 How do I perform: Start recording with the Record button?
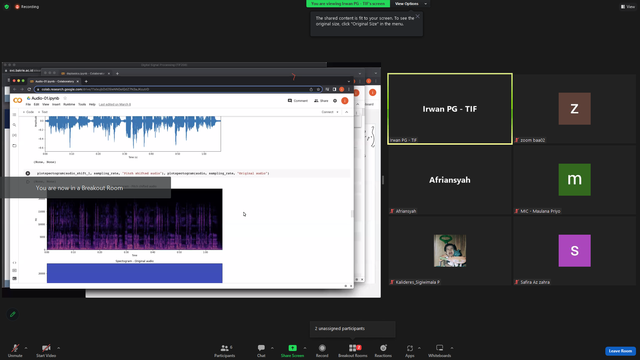pyautogui.click(x=322, y=350)
